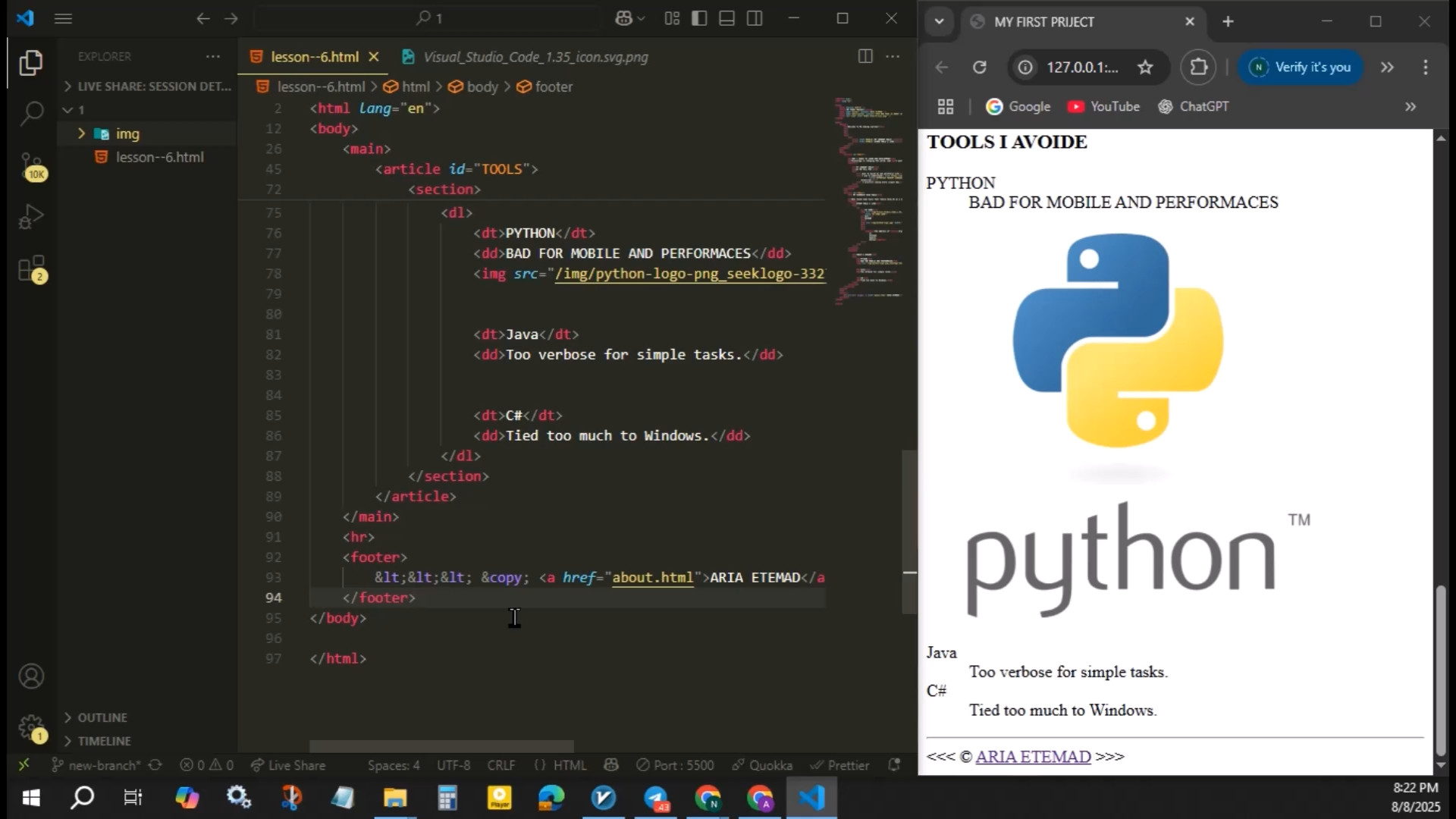Expand the TIMELINE section
Viewport: 1456px width, 819px height.
pos(104,741)
